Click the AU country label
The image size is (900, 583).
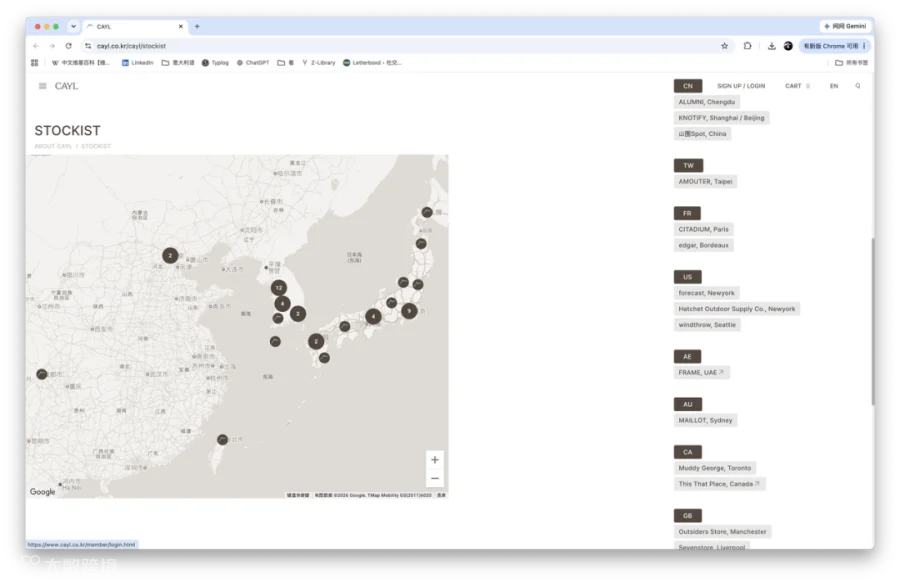tap(688, 405)
